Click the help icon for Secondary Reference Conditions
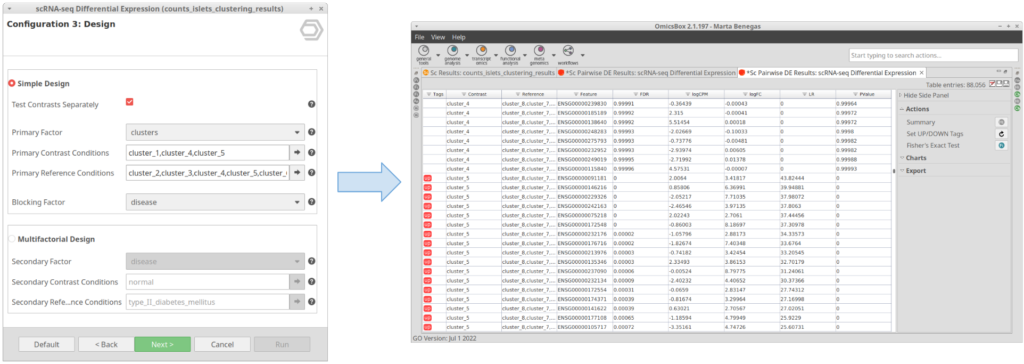This screenshot has width=1024, height=364. 312,302
